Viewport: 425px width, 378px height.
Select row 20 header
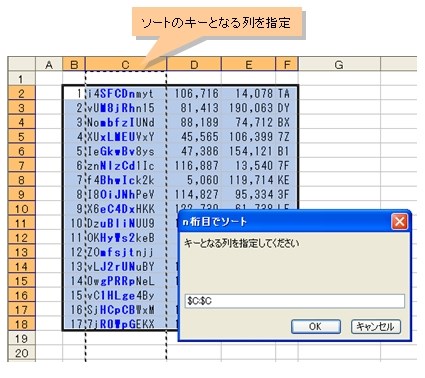21,353
